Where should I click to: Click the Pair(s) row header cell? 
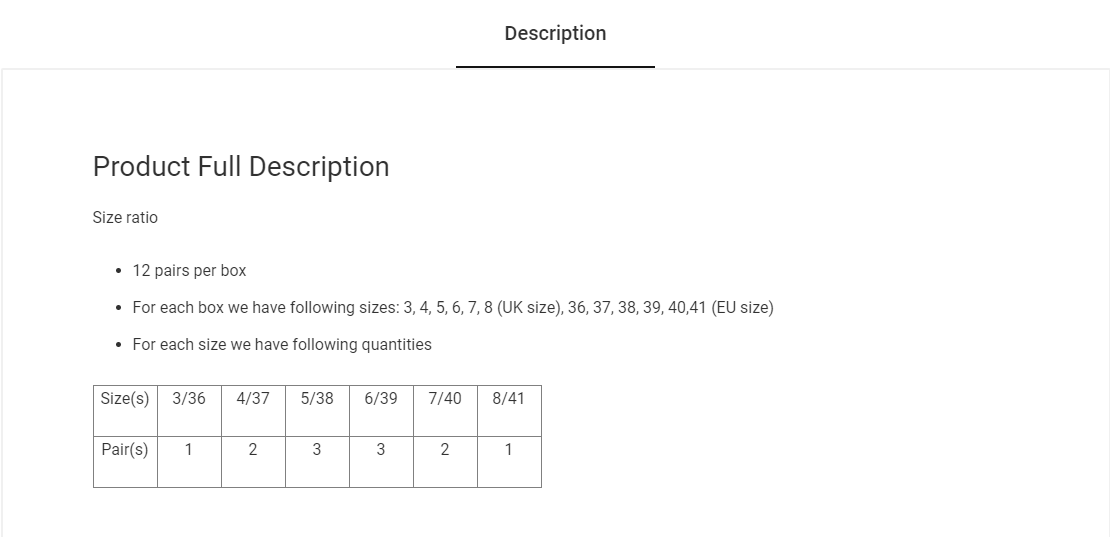tap(125, 450)
